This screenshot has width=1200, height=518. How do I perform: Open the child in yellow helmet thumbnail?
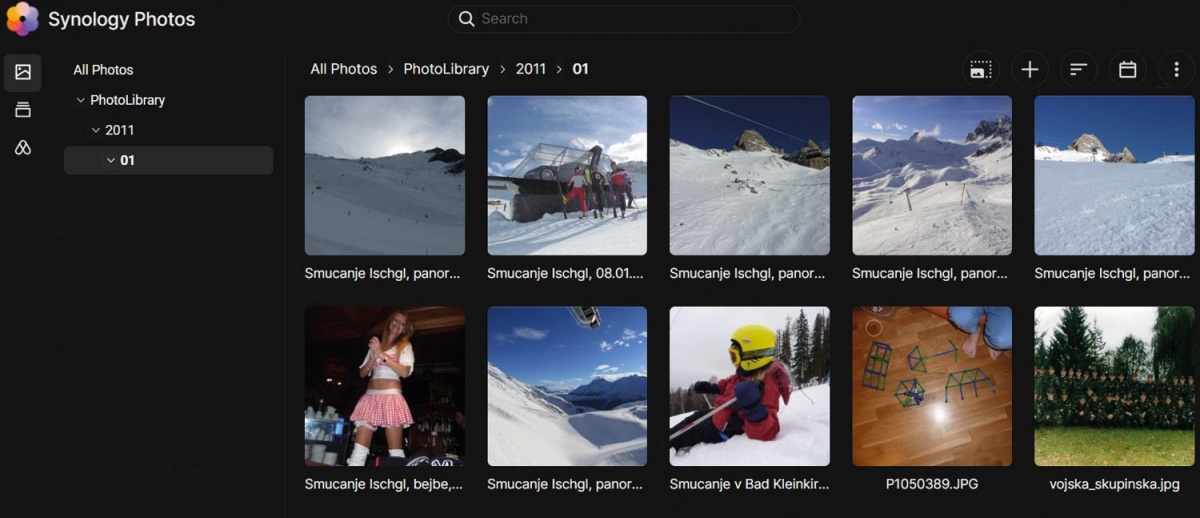click(750, 386)
